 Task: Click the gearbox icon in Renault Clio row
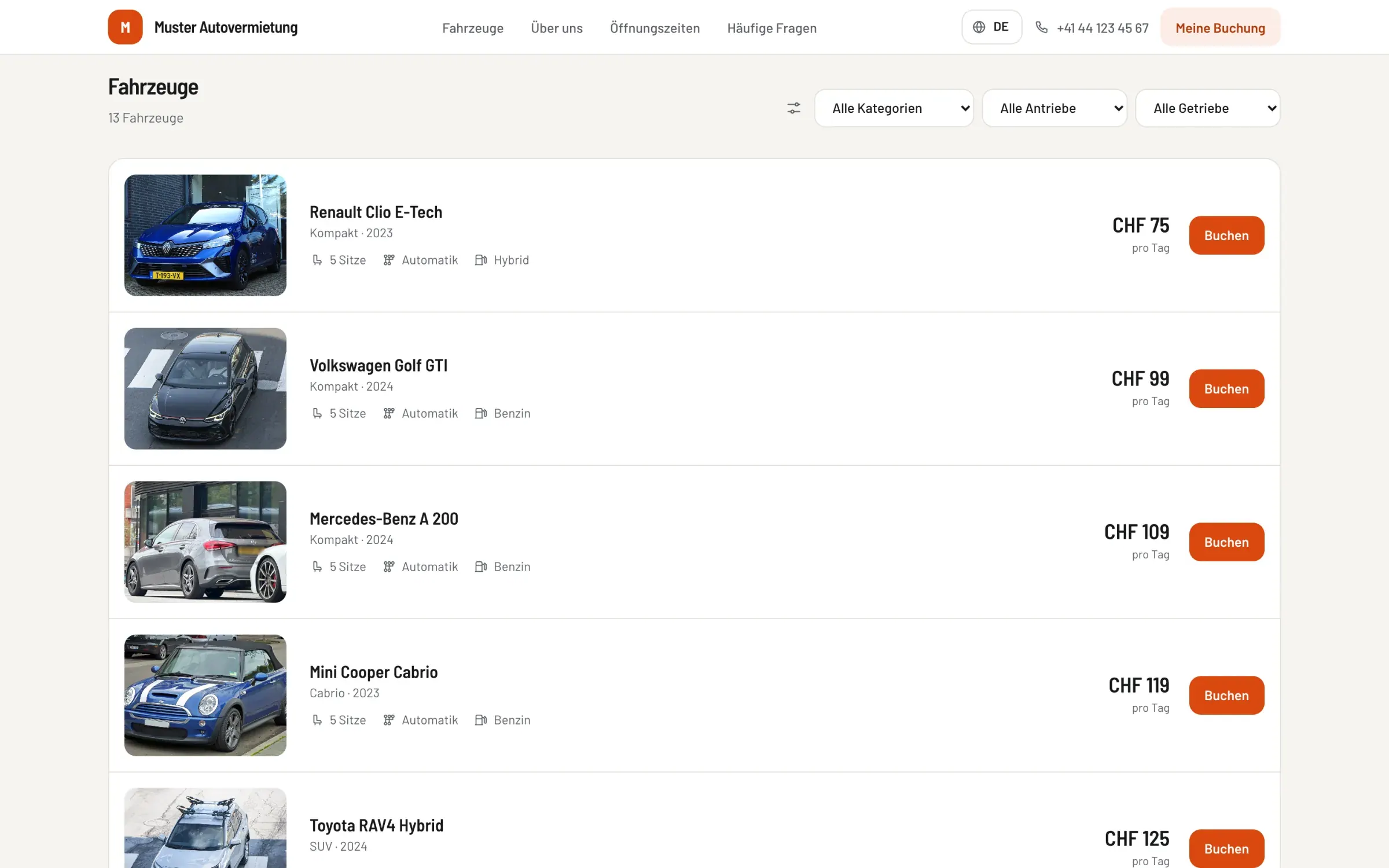tap(389, 260)
